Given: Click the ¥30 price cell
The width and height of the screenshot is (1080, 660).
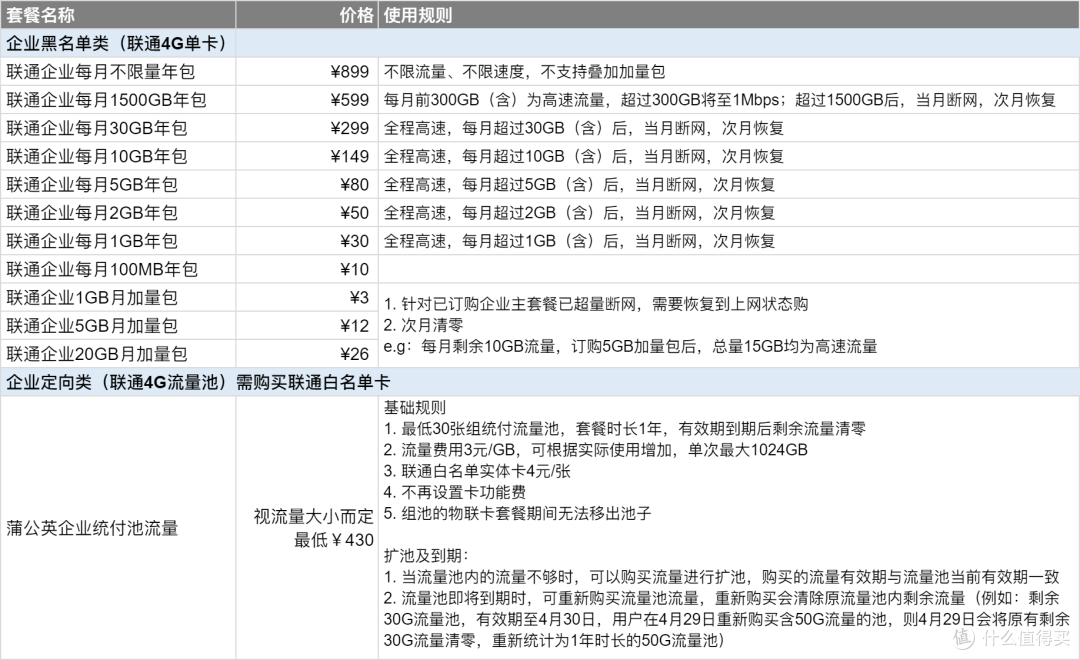Looking at the screenshot, I should point(307,241).
